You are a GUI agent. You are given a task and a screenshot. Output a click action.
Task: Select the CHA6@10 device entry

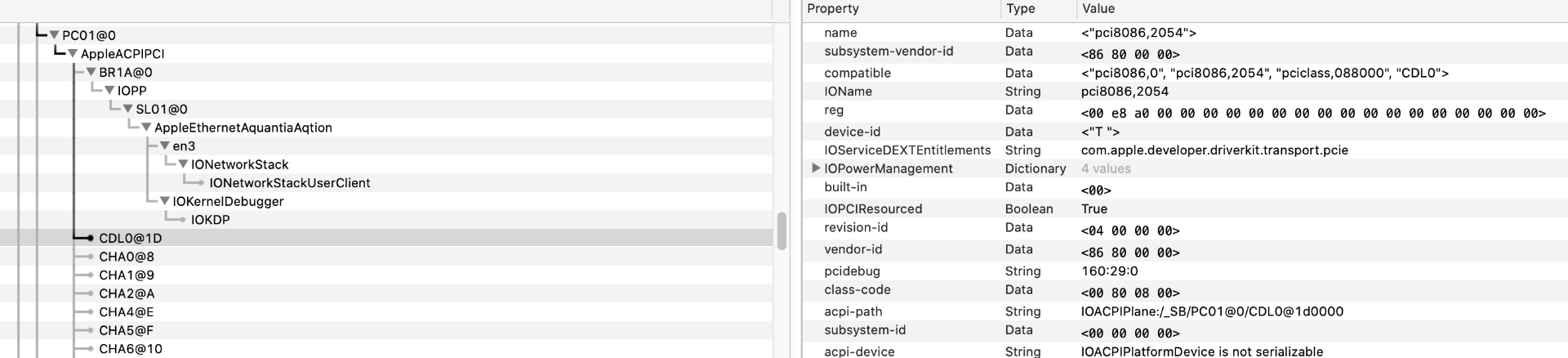pyautogui.click(x=131, y=349)
